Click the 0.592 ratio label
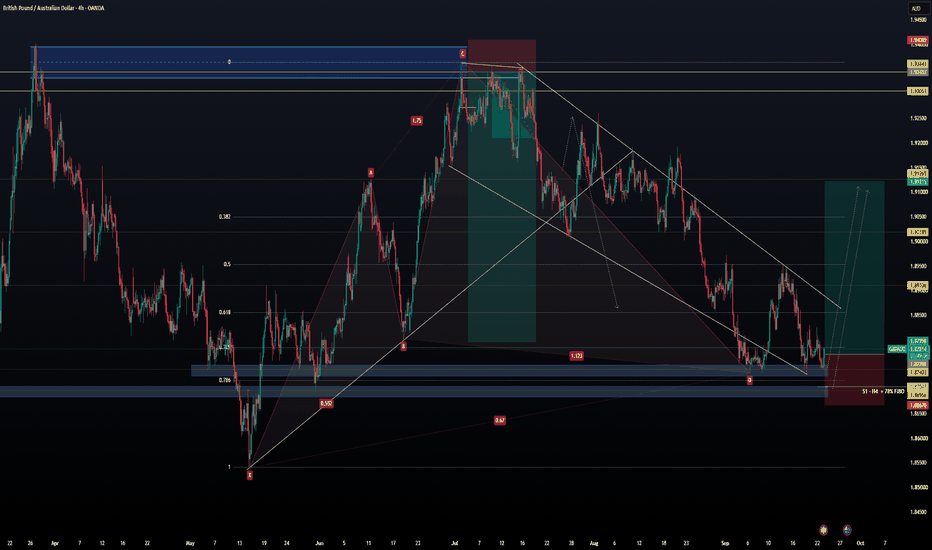 (326, 403)
